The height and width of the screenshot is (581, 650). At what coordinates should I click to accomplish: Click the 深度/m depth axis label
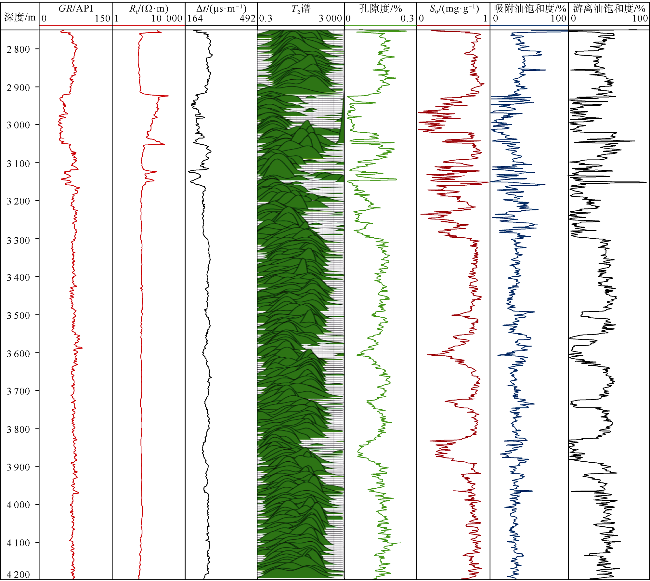tap(19, 9)
